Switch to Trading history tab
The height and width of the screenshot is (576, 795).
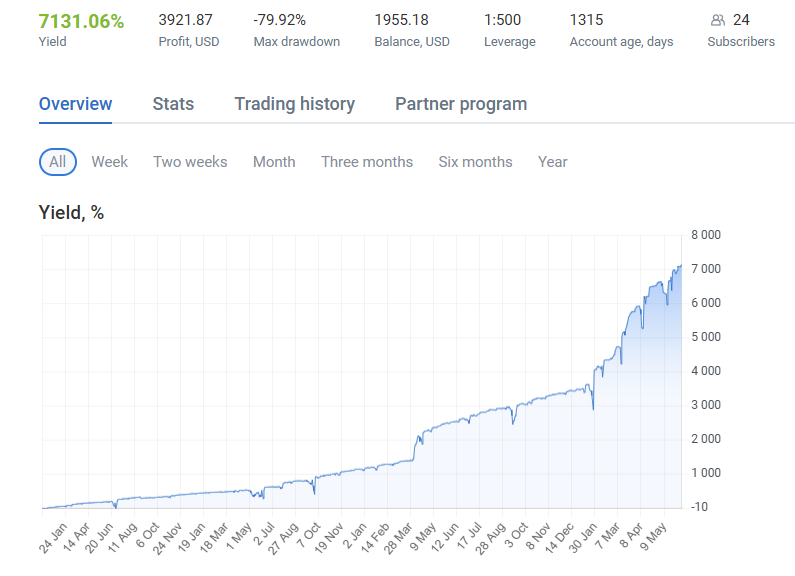[x=295, y=104]
